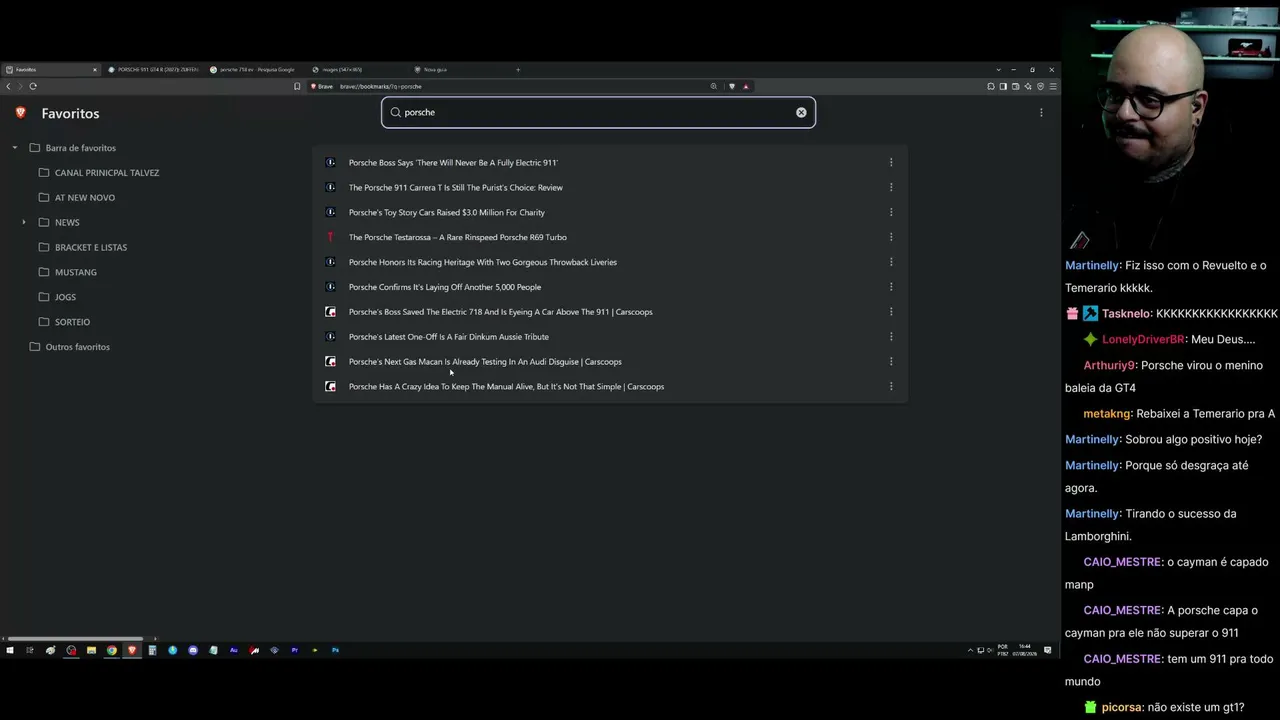1280x720 pixels.
Task: Open 'Porsche Confirms It's Laying Off' bookmark
Action: pyautogui.click(x=445, y=287)
